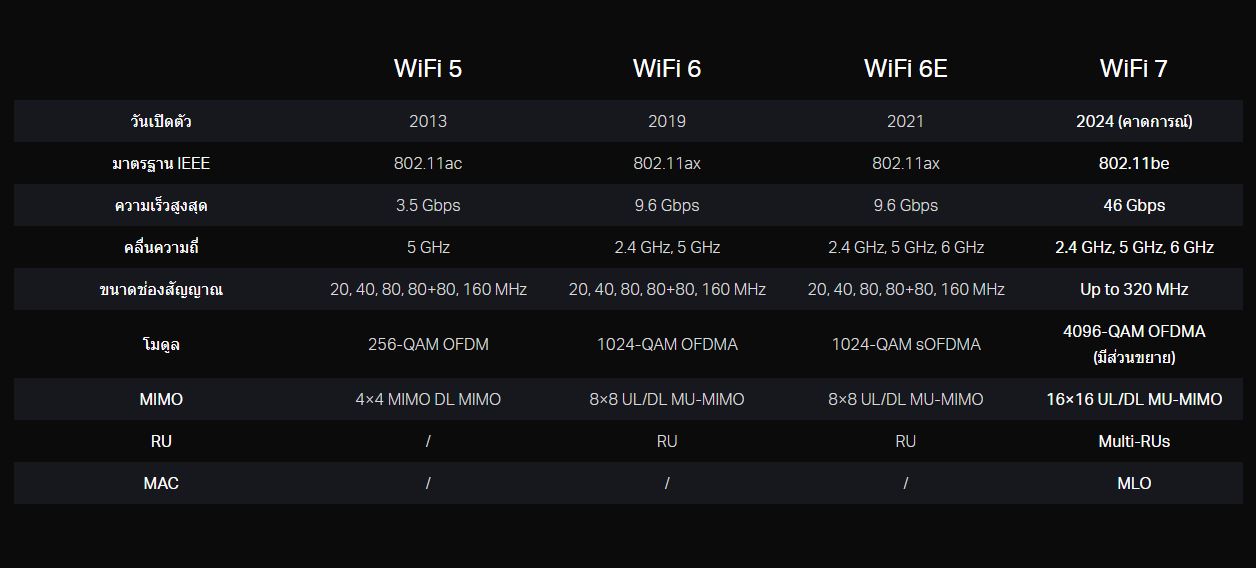
Task: Select the MLO cell
Action: click(1133, 483)
